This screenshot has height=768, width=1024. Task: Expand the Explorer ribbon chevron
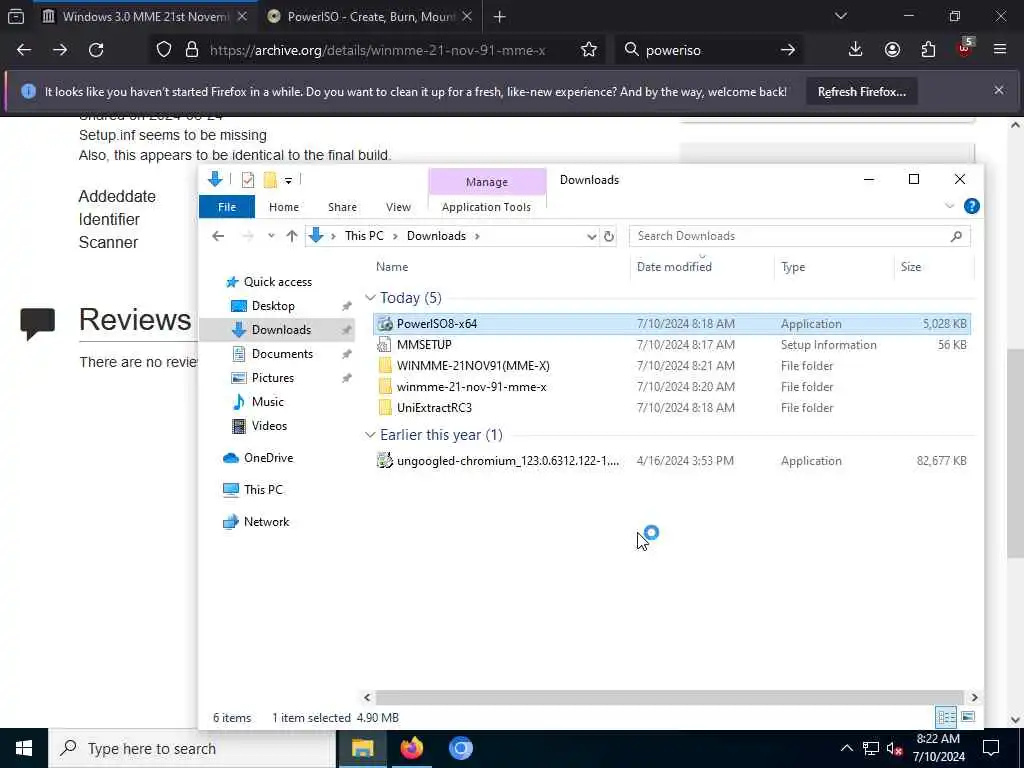tap(949, 206)
